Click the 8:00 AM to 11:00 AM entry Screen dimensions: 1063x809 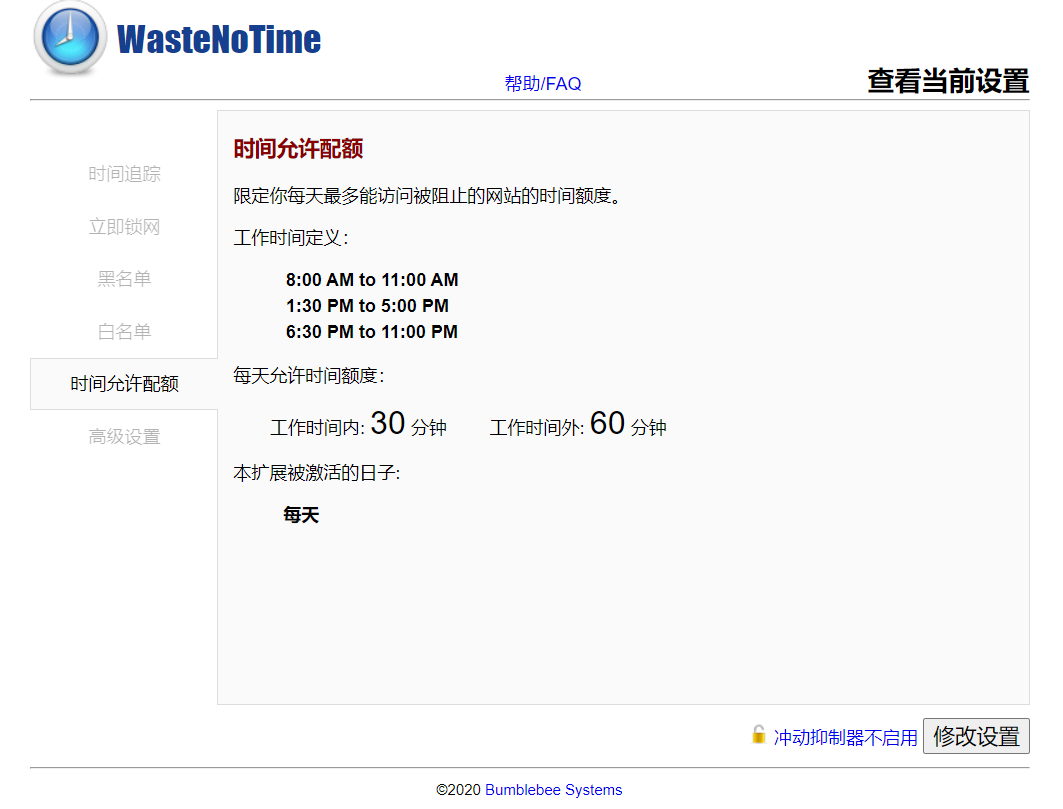click(x=372, y=280)
